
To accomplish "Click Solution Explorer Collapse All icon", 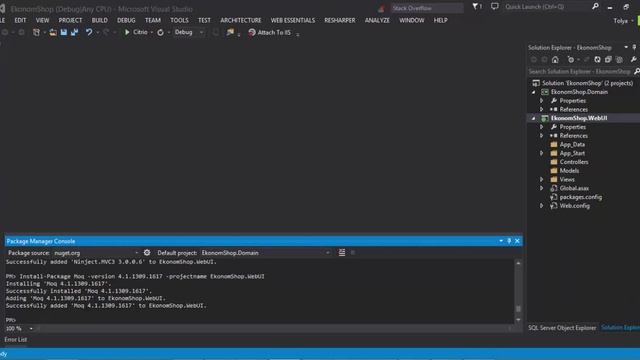I will tap(608, 60).
